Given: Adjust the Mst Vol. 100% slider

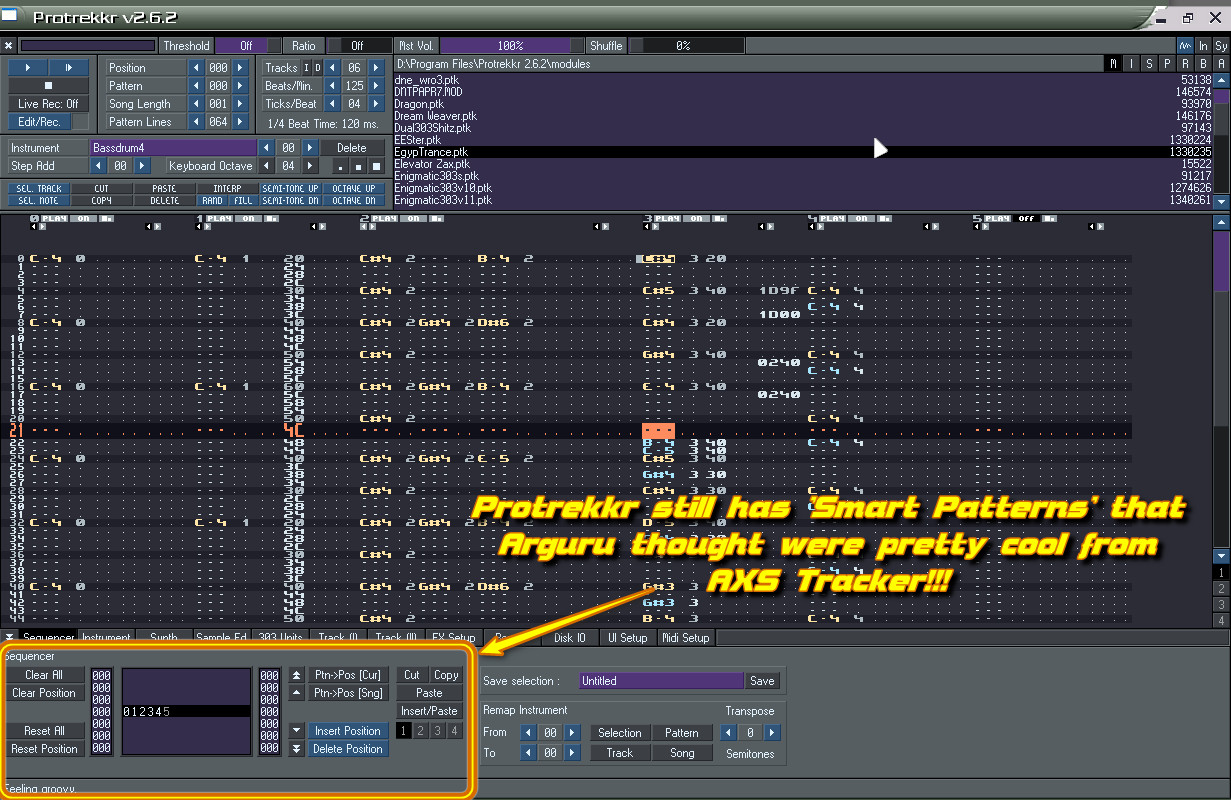Looking at the screenshot, I should pyautogui.click(x=511, y=46).
